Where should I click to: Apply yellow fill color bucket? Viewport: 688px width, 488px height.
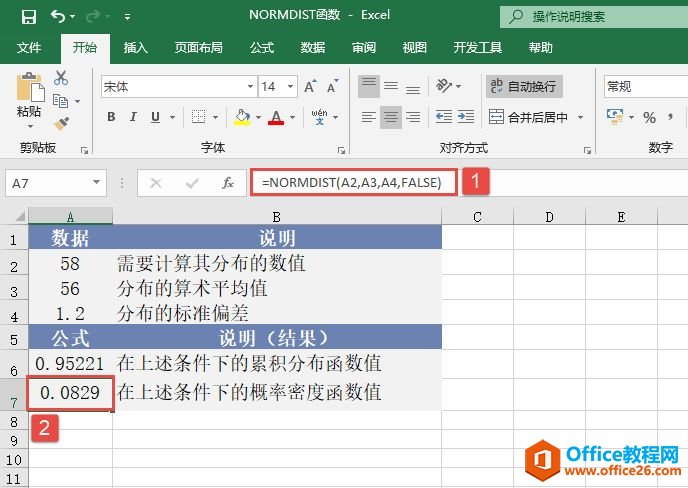click(x=242, y=117)
